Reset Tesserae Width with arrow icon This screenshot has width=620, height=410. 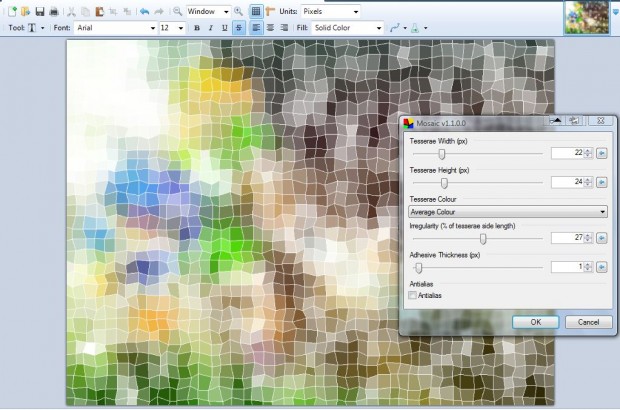601,153
